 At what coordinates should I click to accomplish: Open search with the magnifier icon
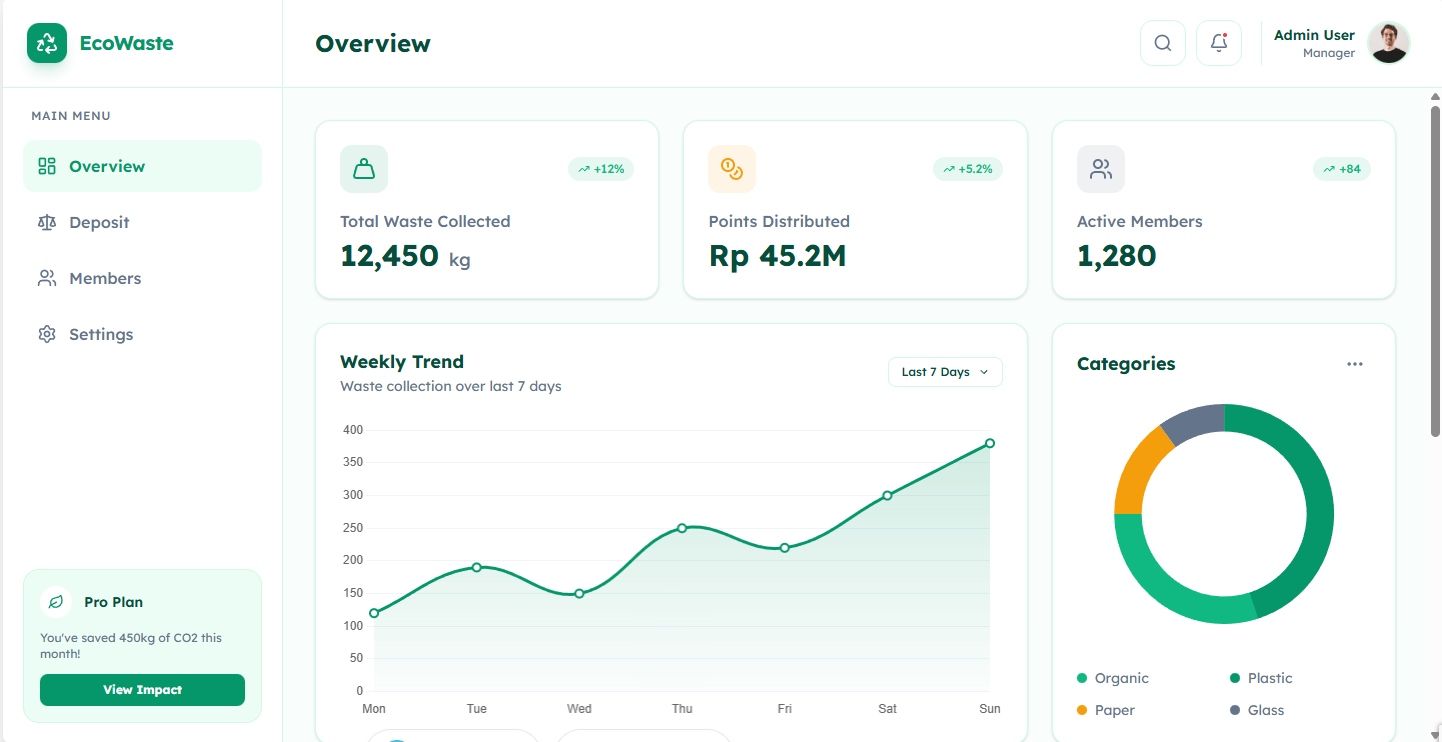1162,43
